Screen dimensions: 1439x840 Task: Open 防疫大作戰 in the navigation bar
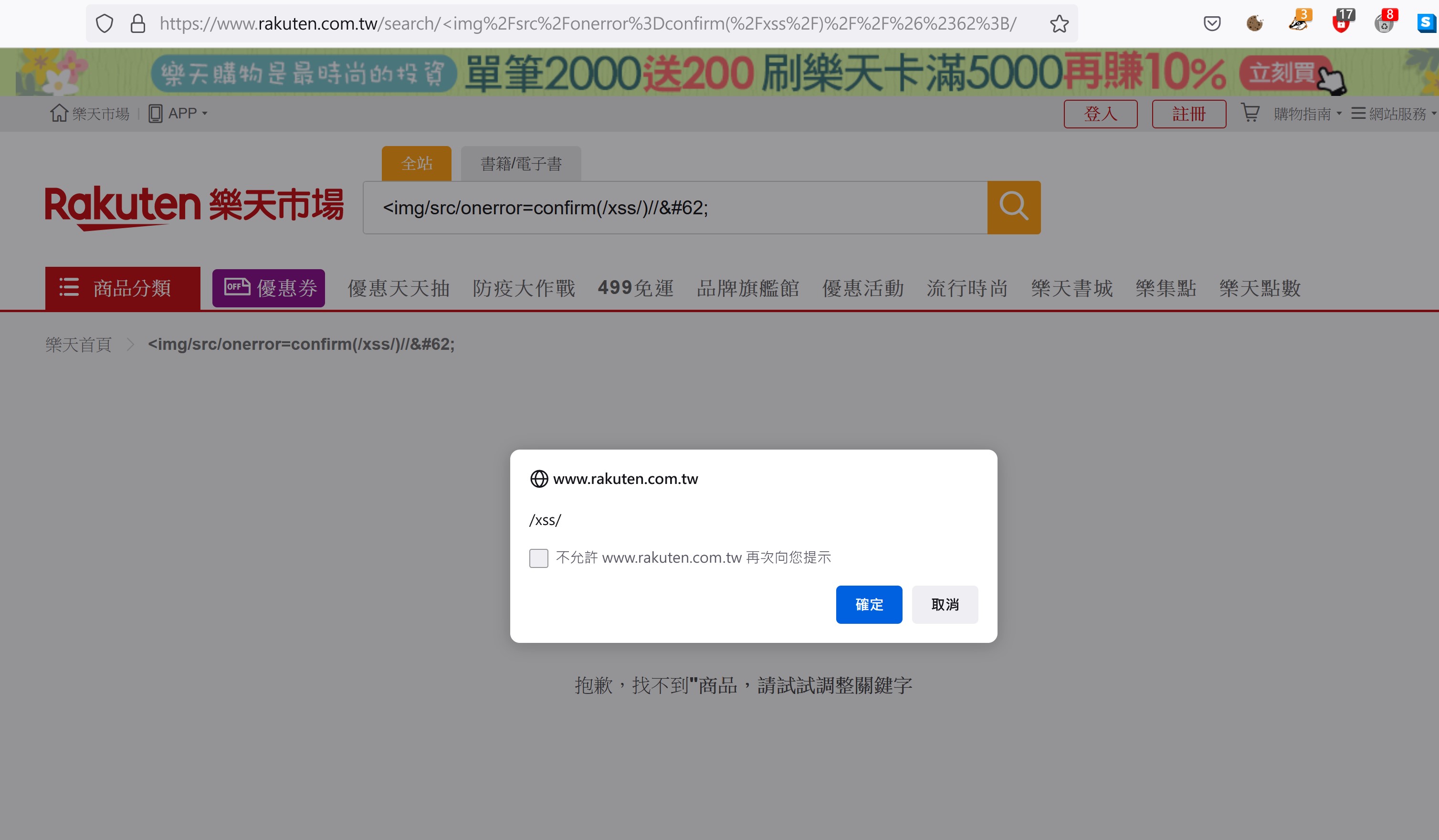coord(524,288)
